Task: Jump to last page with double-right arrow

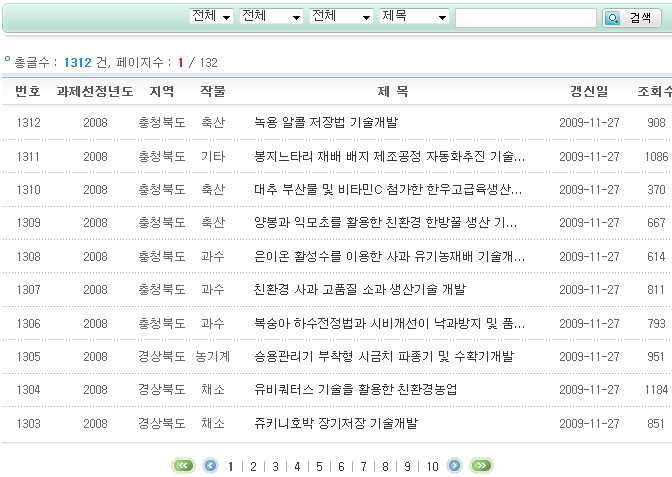Action: click(x=481, y=465)
